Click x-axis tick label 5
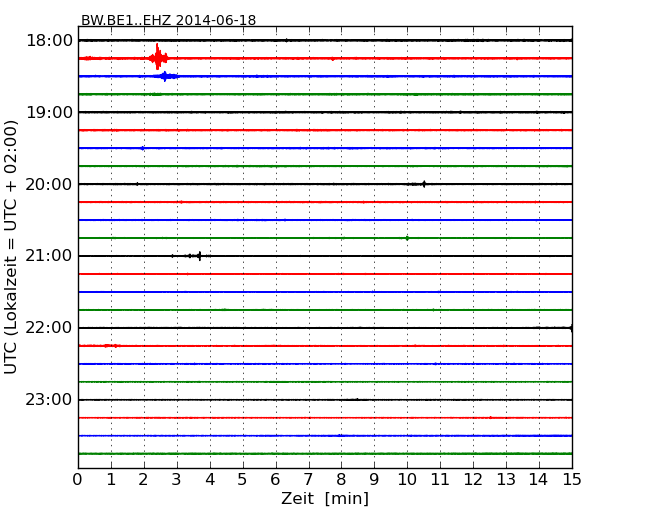The image size is (650, 520). point(243,480)
